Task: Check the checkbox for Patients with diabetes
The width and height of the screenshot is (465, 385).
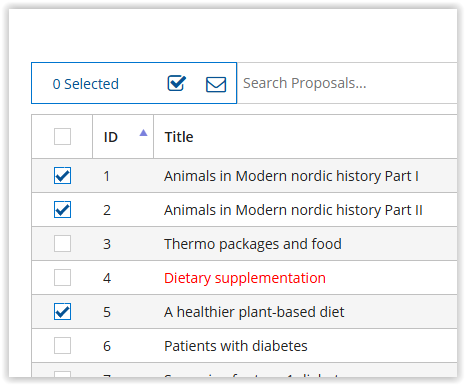Action: click(x=62, y=346)
